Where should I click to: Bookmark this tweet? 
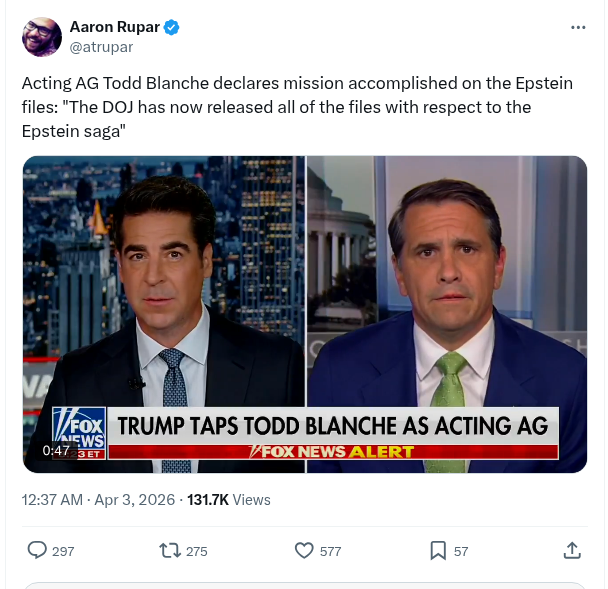[x=438, y=550]
